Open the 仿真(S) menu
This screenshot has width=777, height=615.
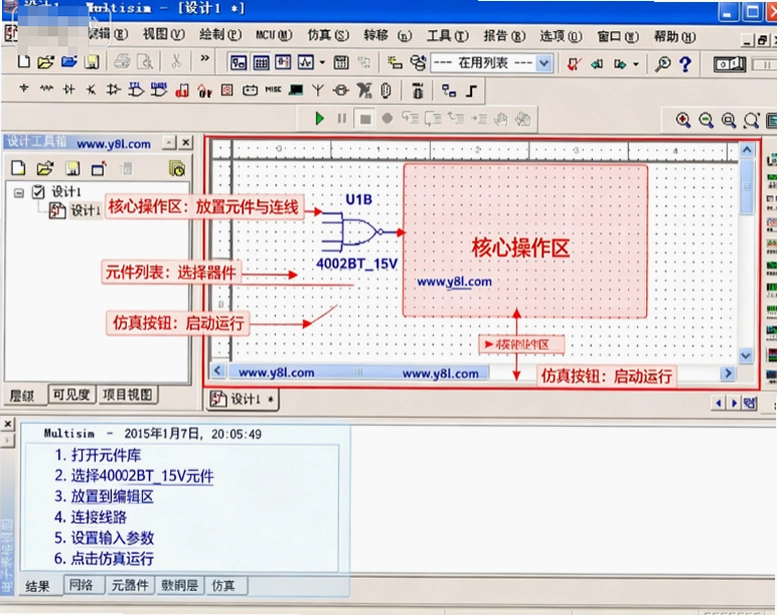point(328,35)
